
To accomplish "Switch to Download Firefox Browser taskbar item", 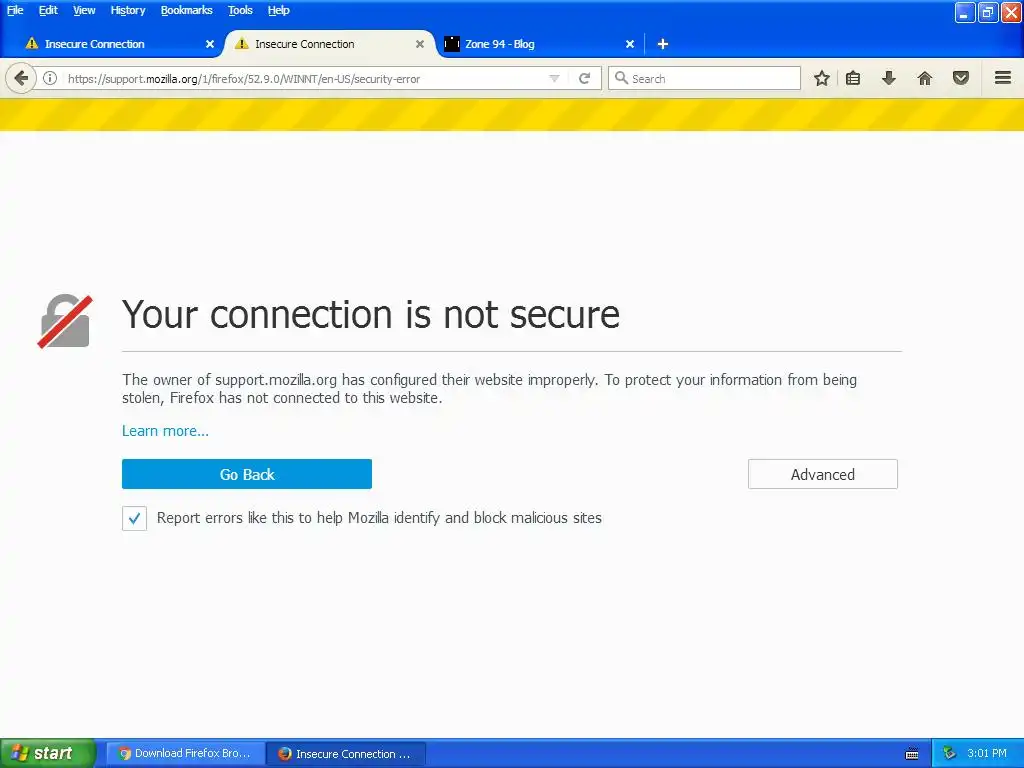I will (185, 754).
